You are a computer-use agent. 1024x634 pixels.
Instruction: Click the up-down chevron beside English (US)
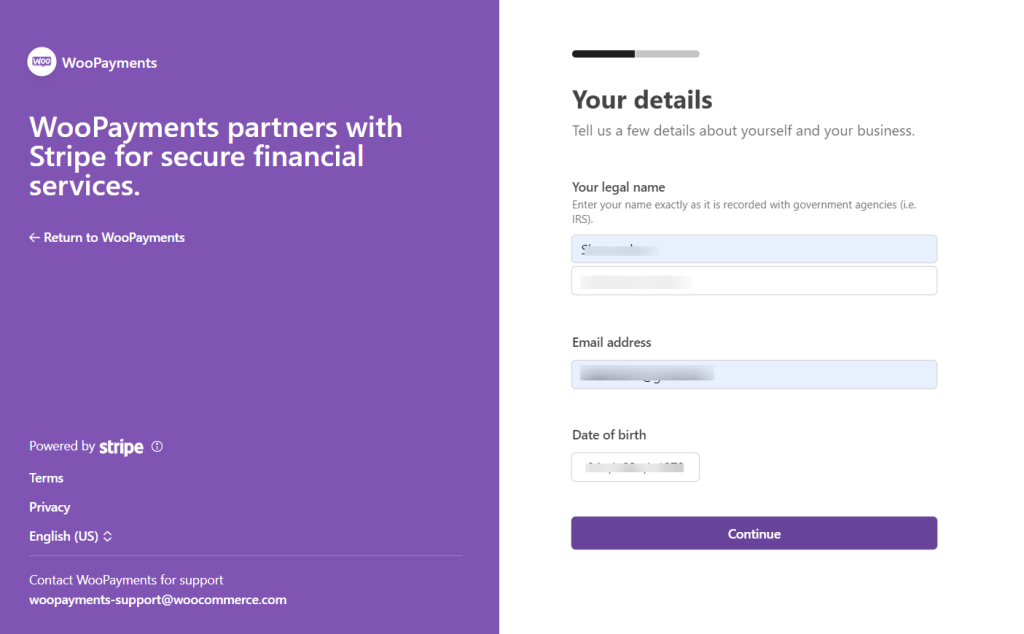point(108,537)
